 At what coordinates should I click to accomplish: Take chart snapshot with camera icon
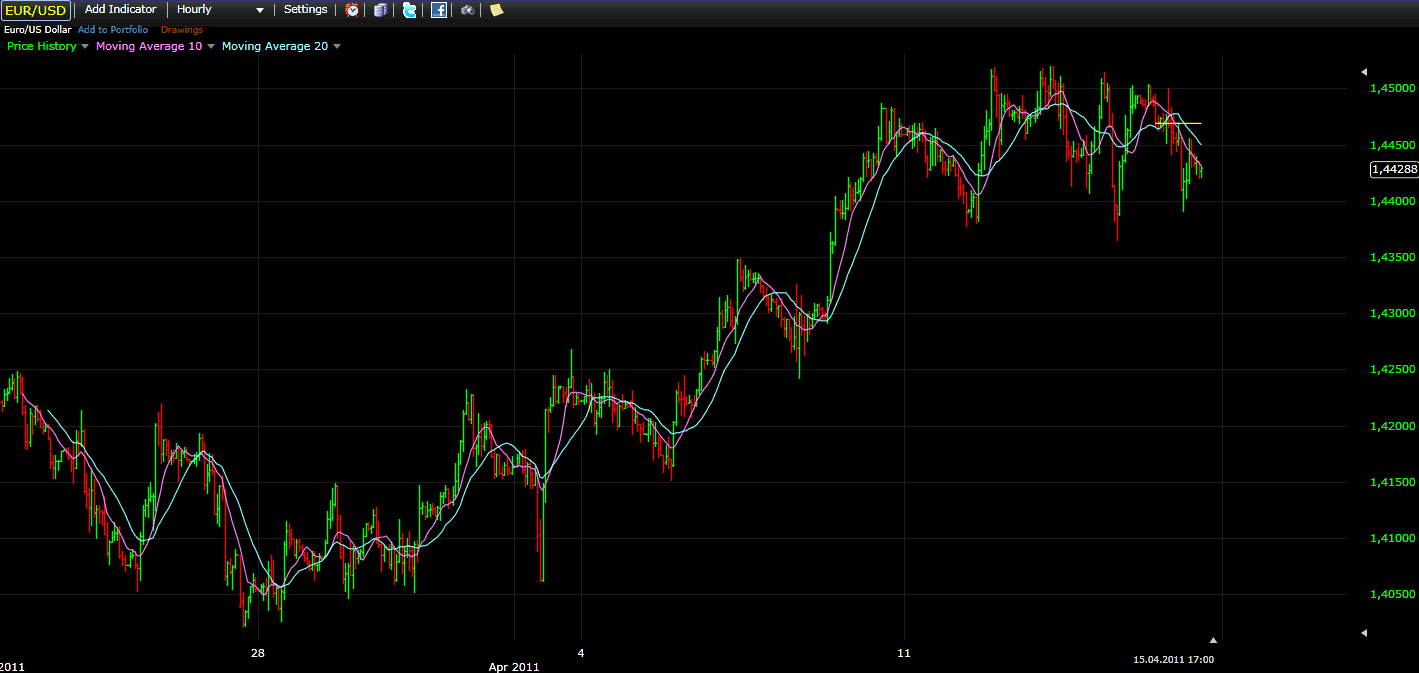tap(468, 10)
